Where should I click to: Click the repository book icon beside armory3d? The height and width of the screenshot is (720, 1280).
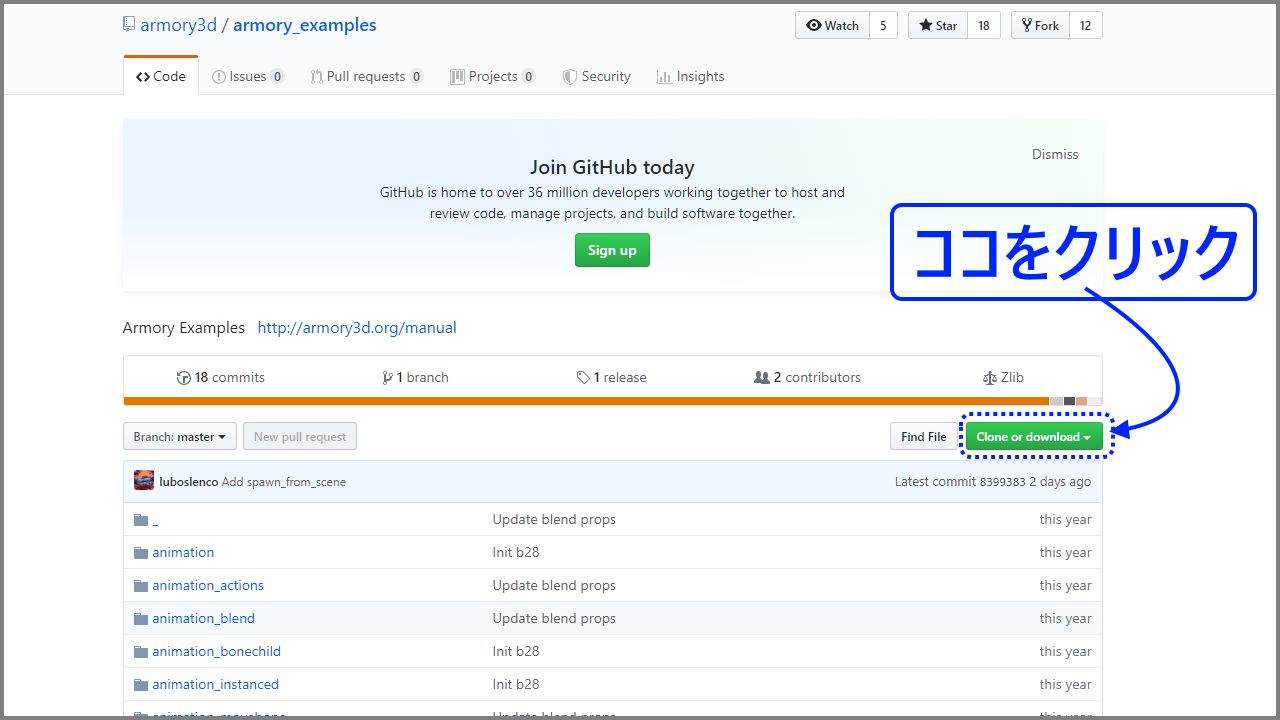click(129, 23)
